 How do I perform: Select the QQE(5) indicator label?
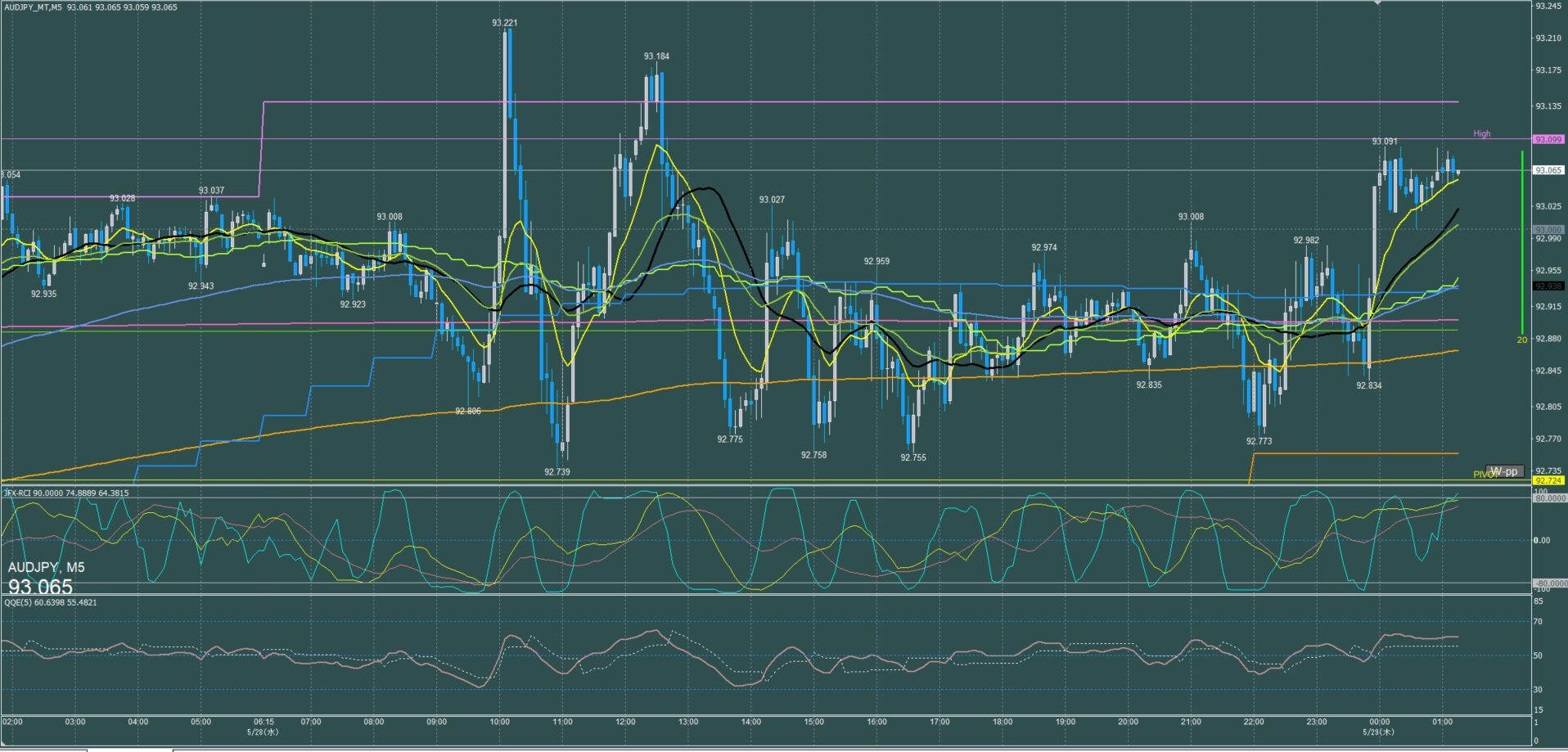(51, 602)
